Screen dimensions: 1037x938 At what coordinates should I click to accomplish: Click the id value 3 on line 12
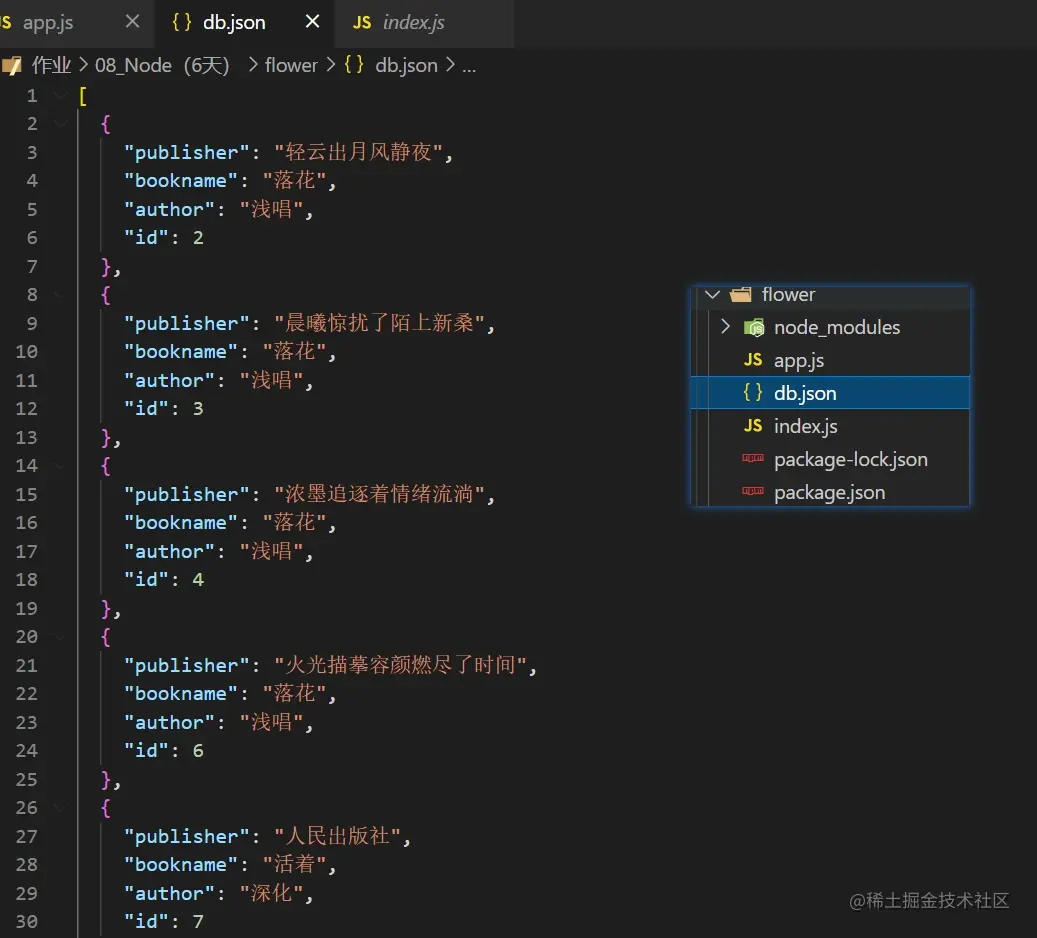coord(198,409)
